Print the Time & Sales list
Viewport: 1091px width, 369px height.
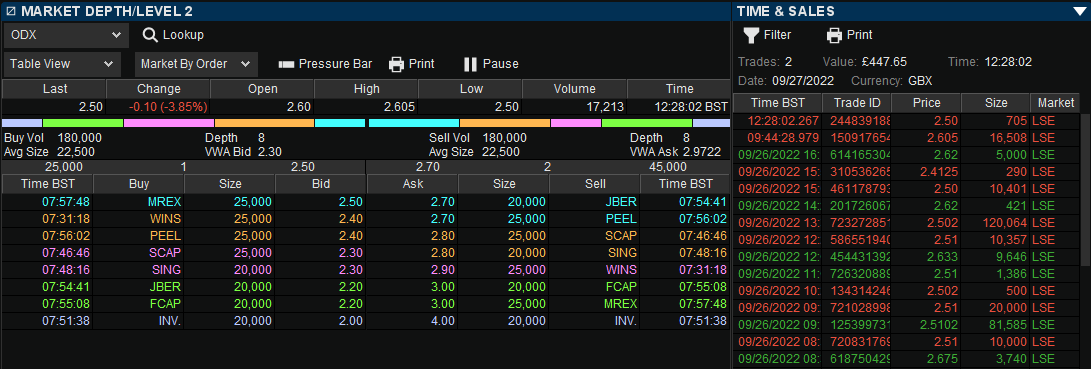pyautogui.click(x=849, y=35)
